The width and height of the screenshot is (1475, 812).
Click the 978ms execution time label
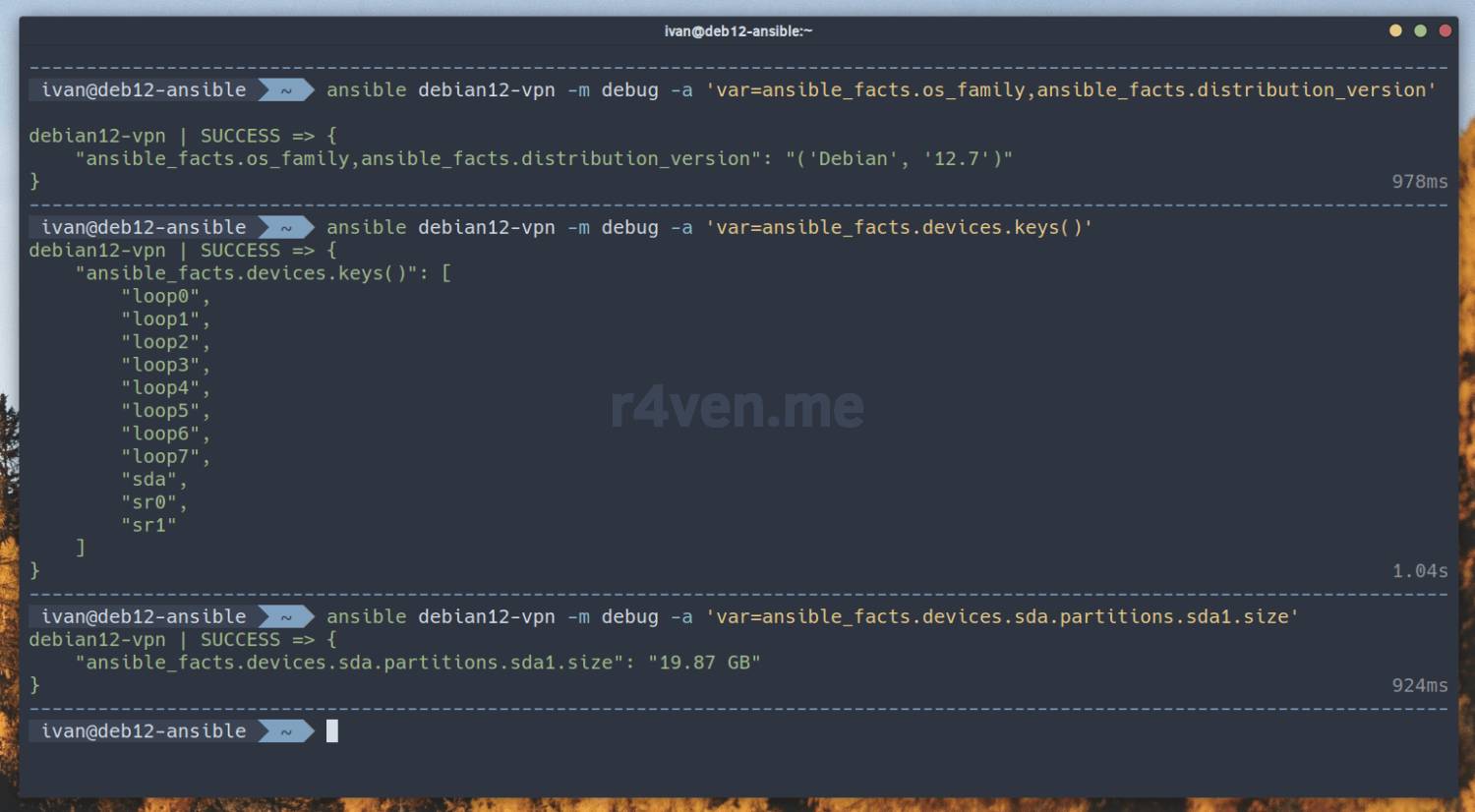1419,182
